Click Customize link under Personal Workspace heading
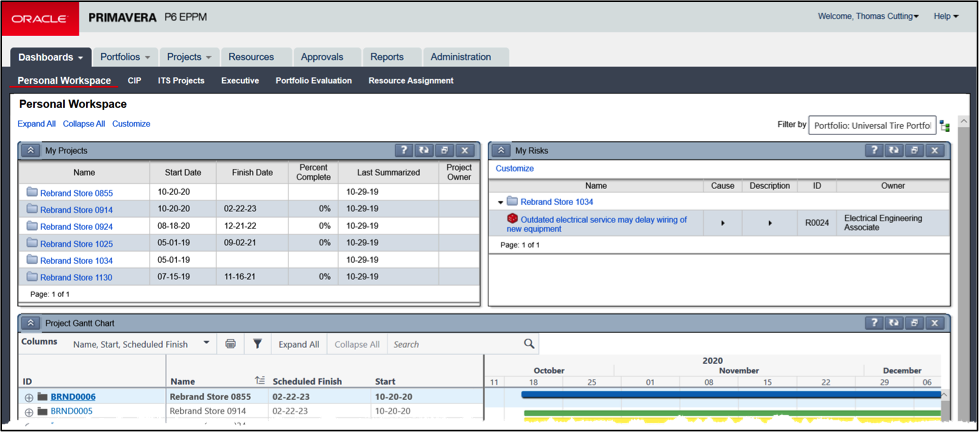This screenshot has width=979, height=432. click(x=131, y=124)
